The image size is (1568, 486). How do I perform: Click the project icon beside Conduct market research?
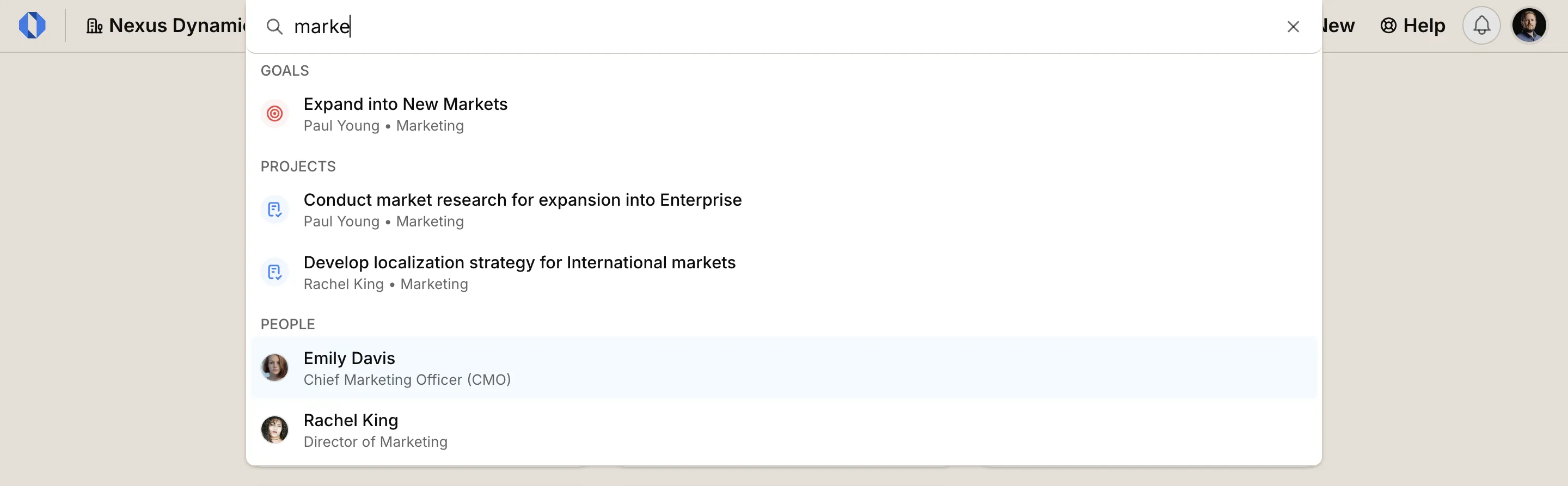click(274, 209)
